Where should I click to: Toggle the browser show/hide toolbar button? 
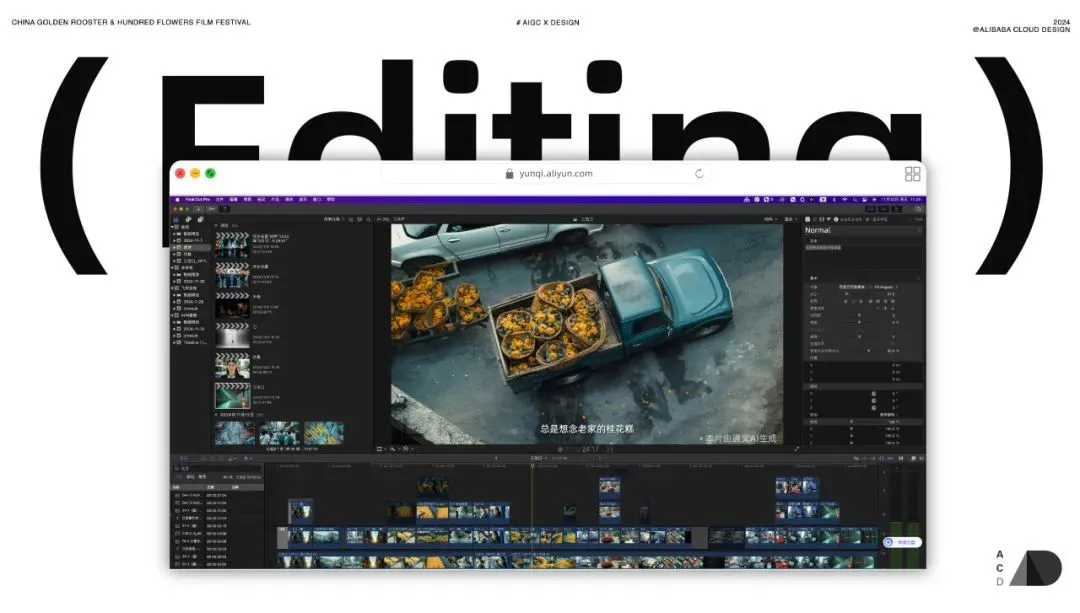tap(870, 209)
